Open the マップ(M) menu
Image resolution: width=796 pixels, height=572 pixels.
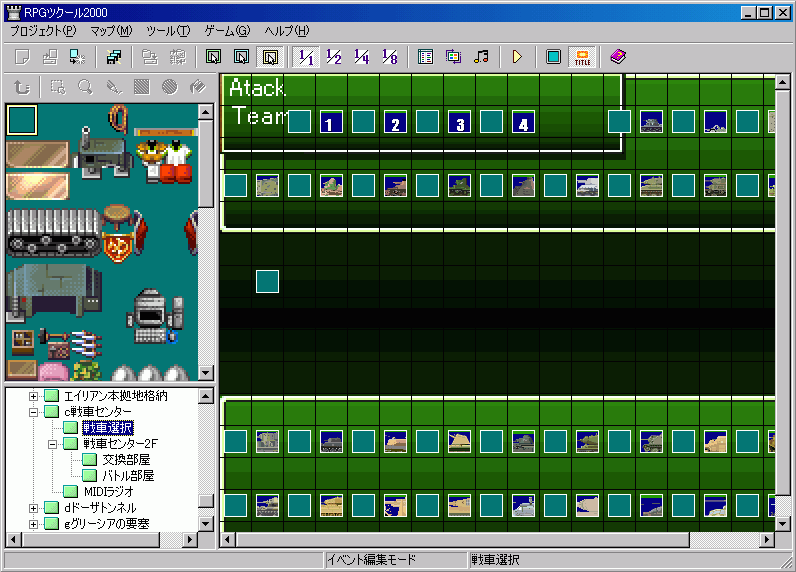click(x=111, y=31)
